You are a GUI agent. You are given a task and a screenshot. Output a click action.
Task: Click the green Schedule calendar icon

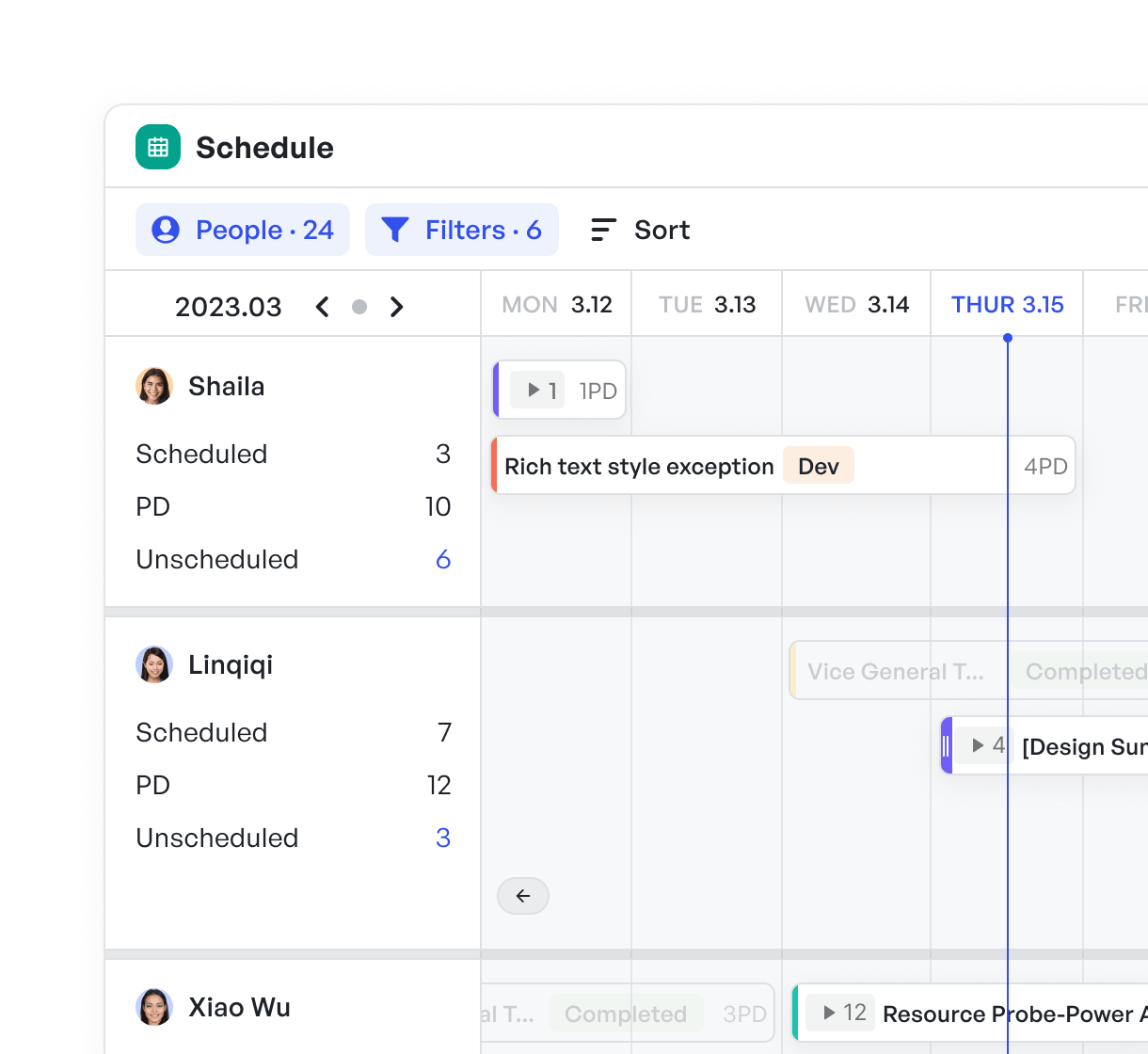[158, 147]
